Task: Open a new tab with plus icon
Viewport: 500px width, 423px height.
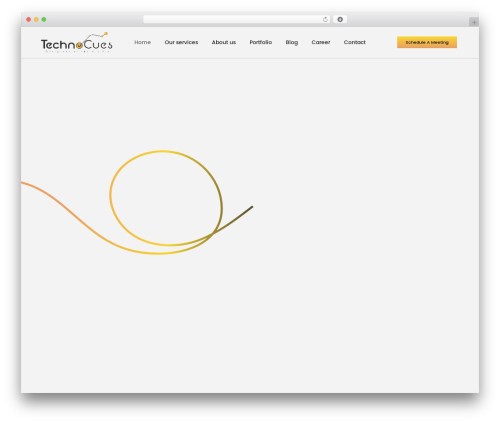Action: click(474, 22)
